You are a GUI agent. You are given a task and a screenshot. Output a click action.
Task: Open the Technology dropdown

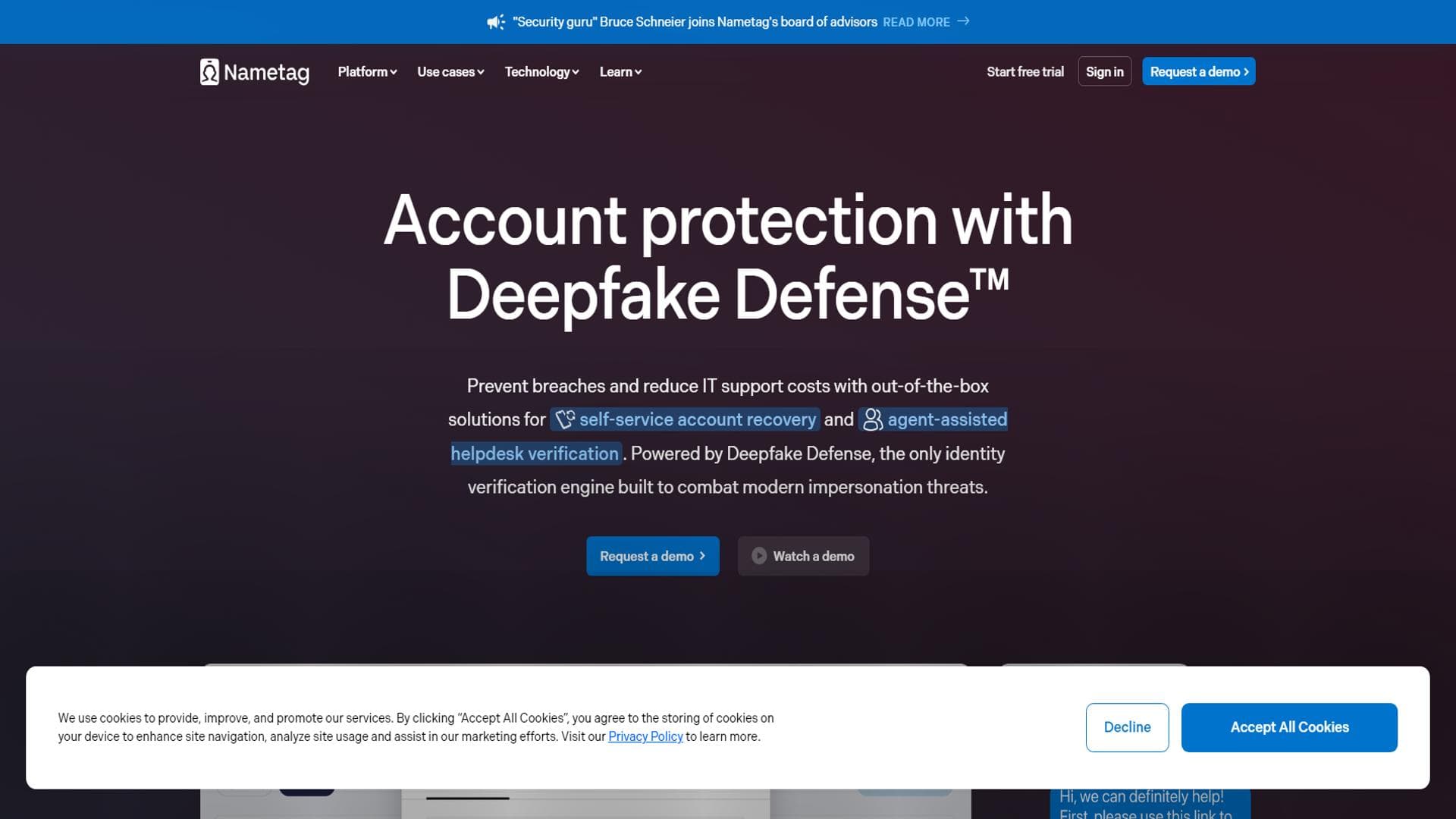(542, 72)
